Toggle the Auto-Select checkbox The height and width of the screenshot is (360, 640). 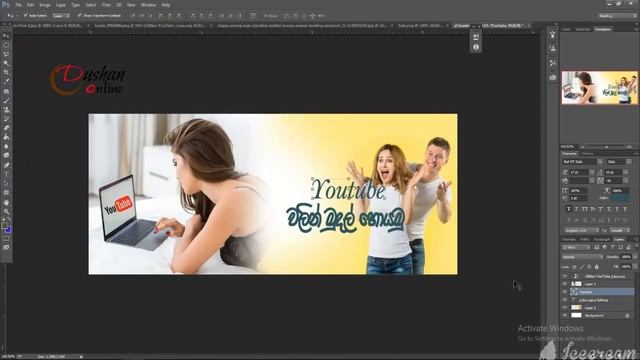tap(25, 16)
